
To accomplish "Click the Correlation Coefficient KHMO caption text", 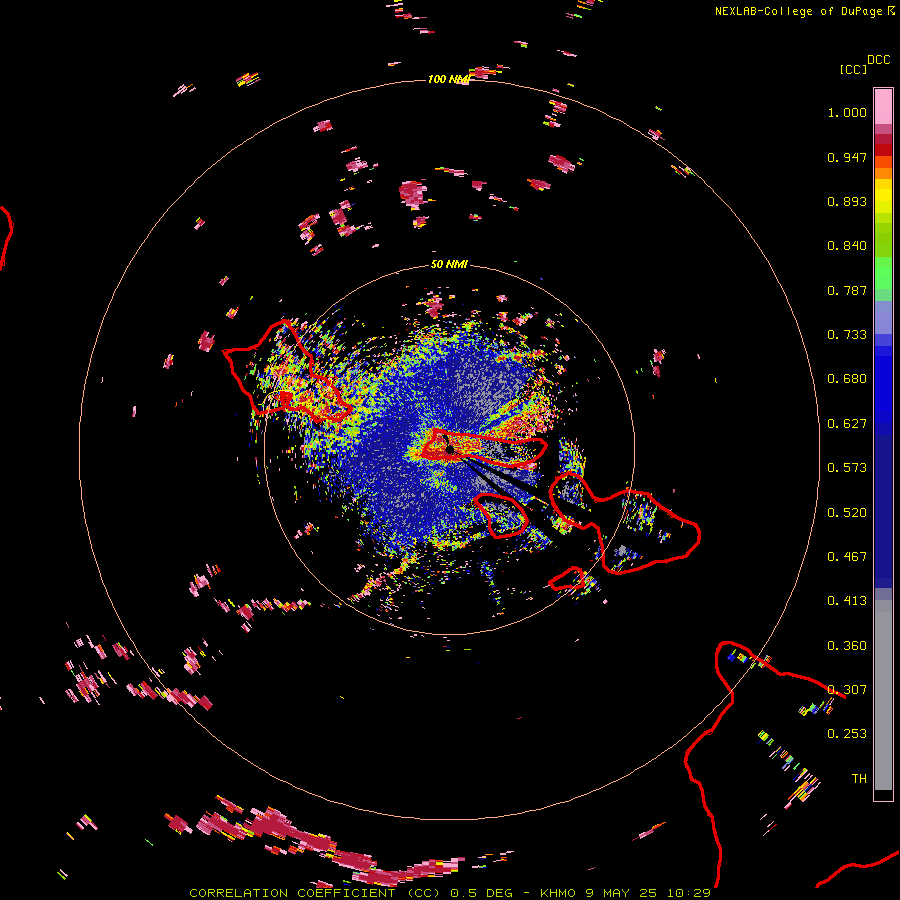I will click(450, 893).
